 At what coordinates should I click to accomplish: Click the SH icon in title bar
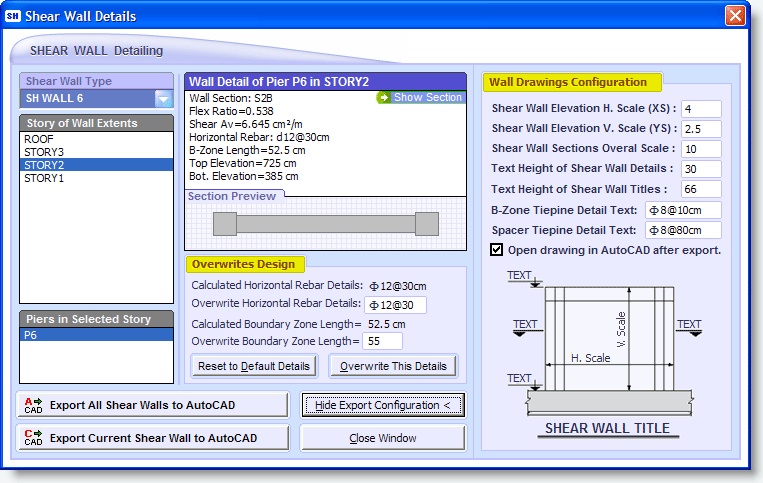click(x=13, y=16)
